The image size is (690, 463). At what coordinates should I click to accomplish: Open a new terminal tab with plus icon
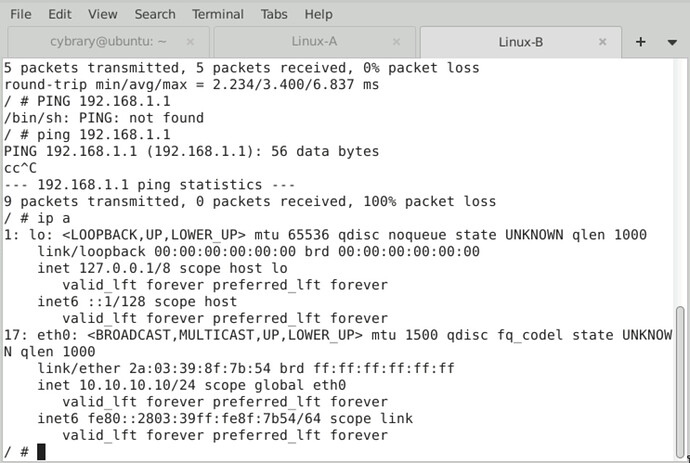point(641,42)
